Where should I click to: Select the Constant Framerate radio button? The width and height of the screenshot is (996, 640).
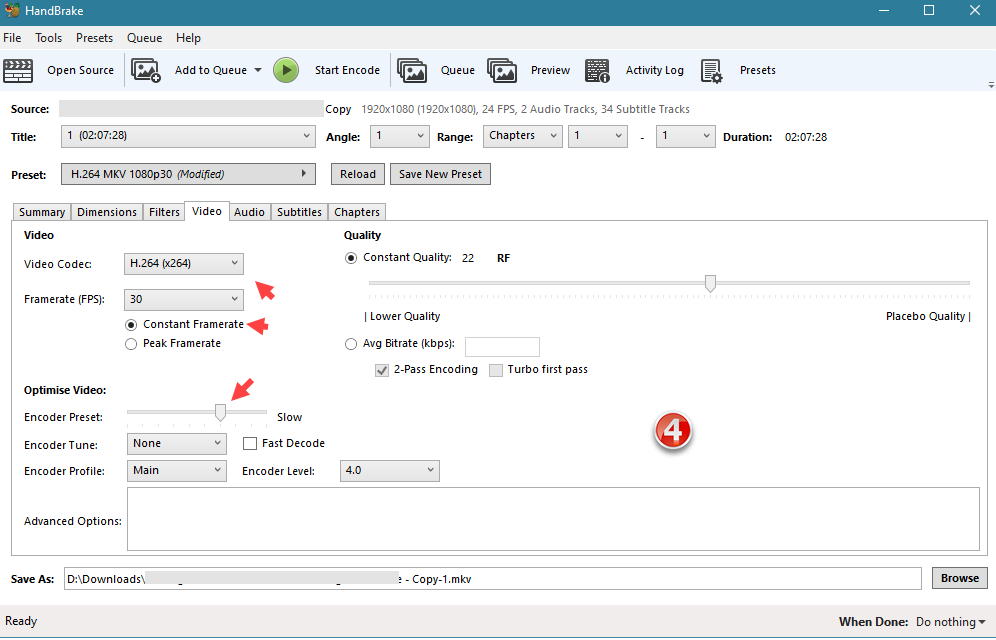coord(131,325)
